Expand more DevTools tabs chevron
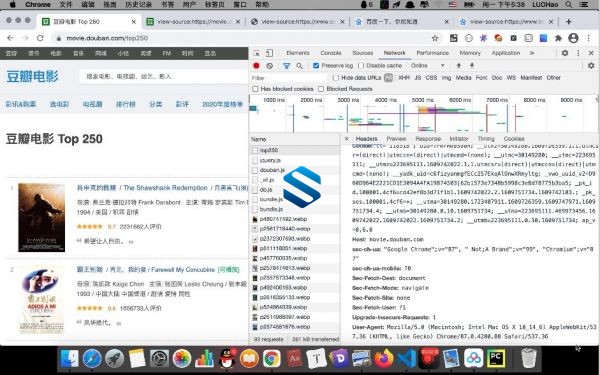 pyautogui.click(x=532, y=53)
